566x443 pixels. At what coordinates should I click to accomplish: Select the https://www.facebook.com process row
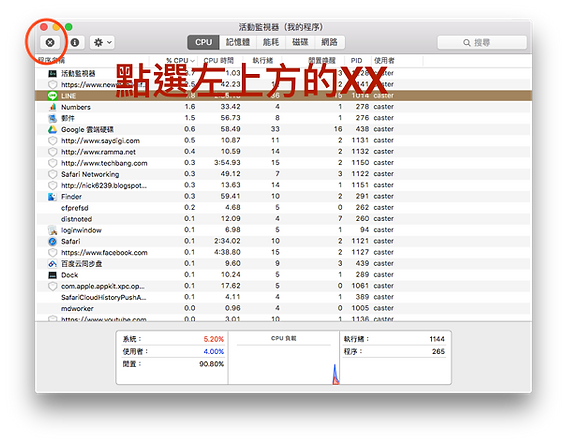(x=283, y=252)
